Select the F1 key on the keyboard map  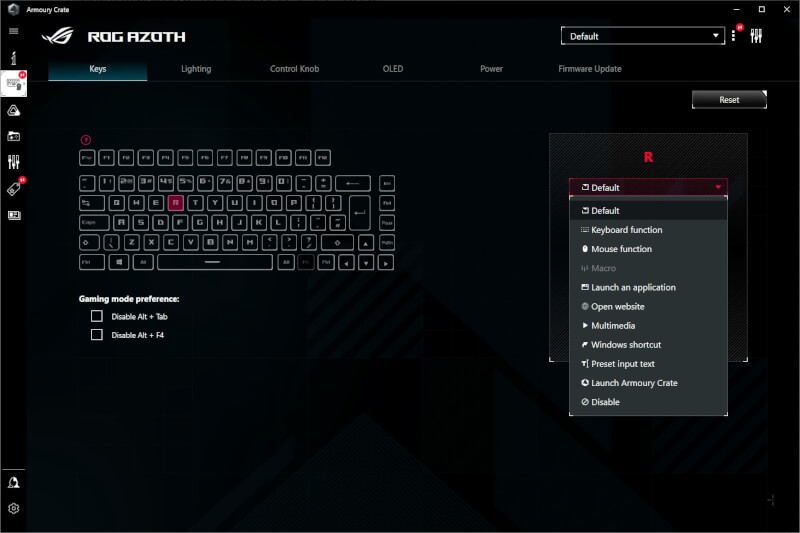[107, 158]
